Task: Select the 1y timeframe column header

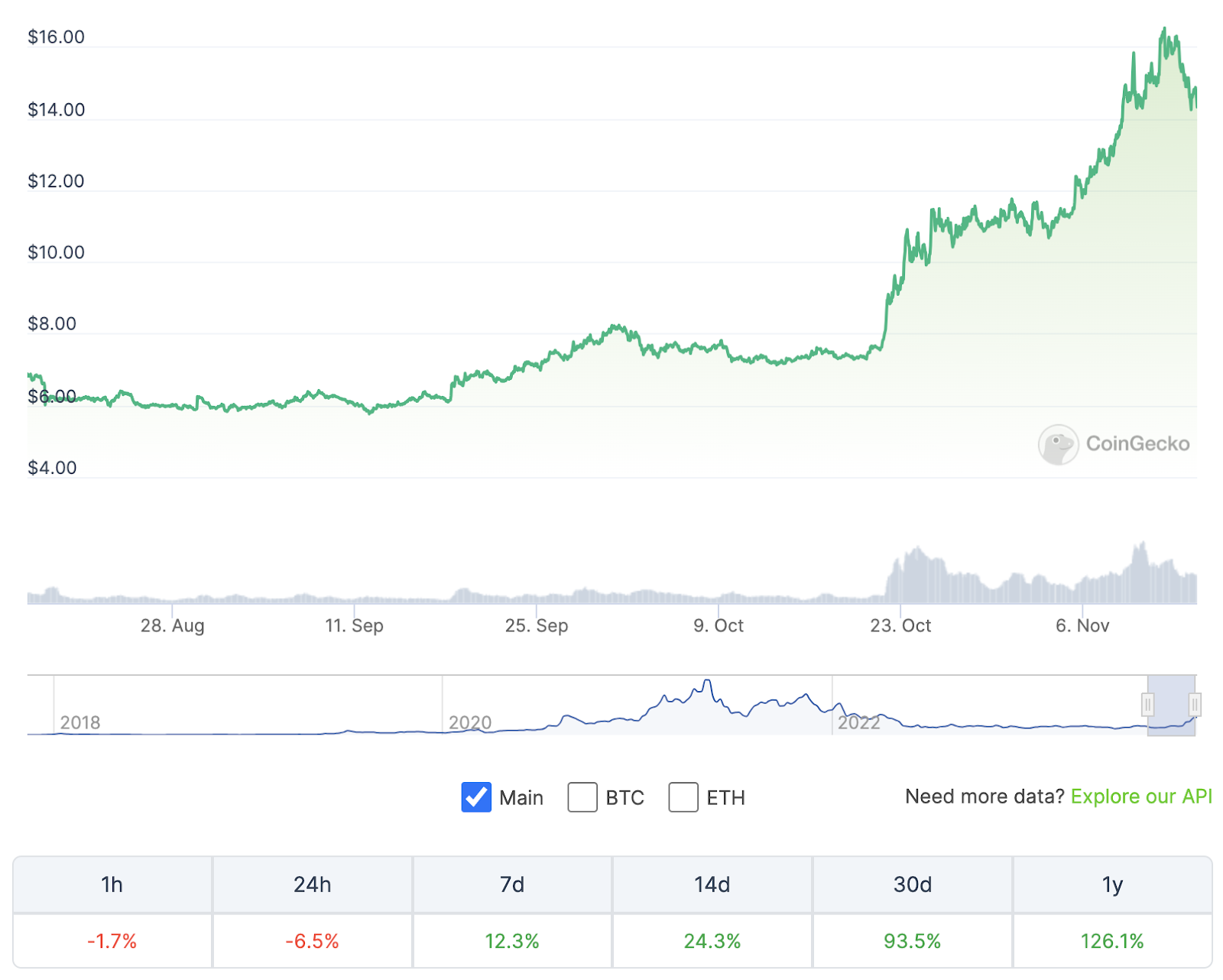Action: [x=1112, y=884]
